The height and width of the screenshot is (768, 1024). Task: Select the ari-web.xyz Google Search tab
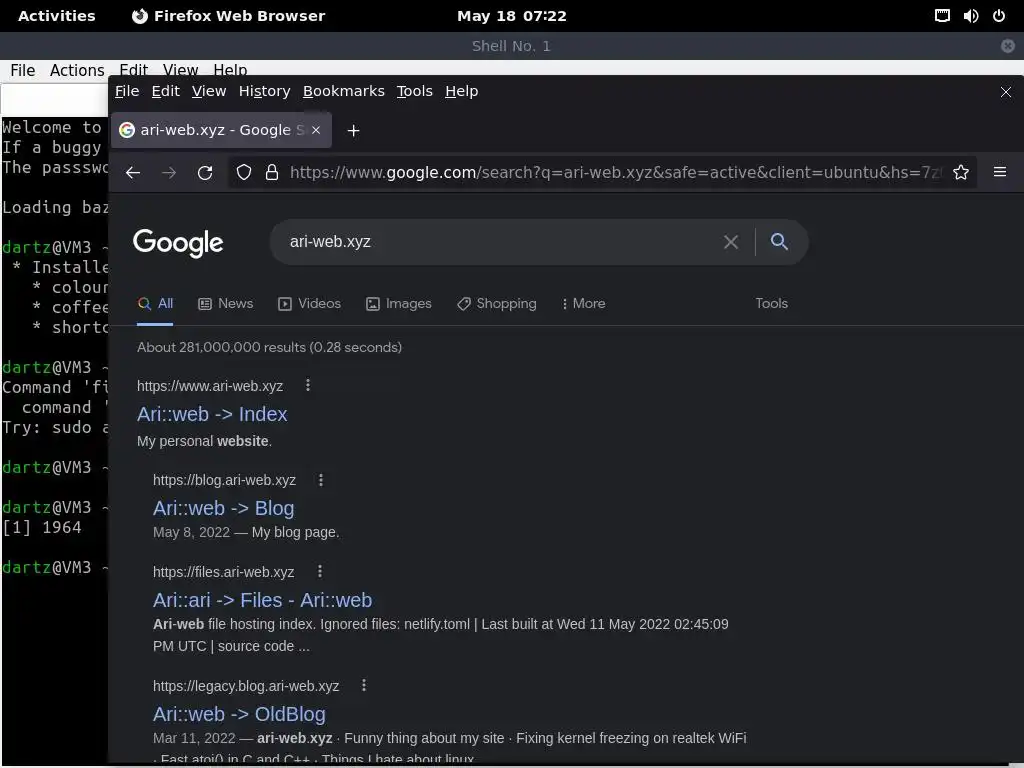[222, 130]
